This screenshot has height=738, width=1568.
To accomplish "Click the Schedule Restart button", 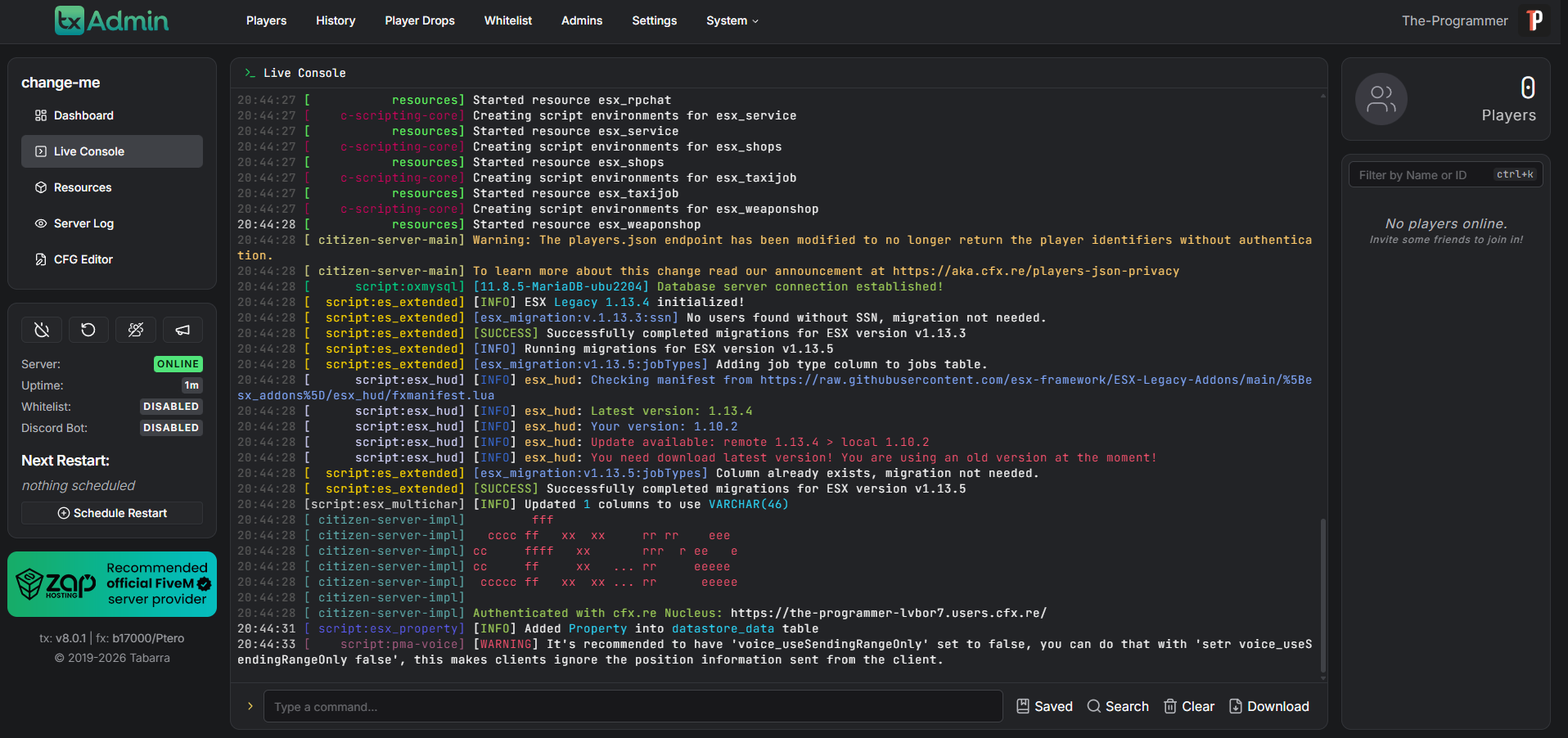I will tap(112, 513).
